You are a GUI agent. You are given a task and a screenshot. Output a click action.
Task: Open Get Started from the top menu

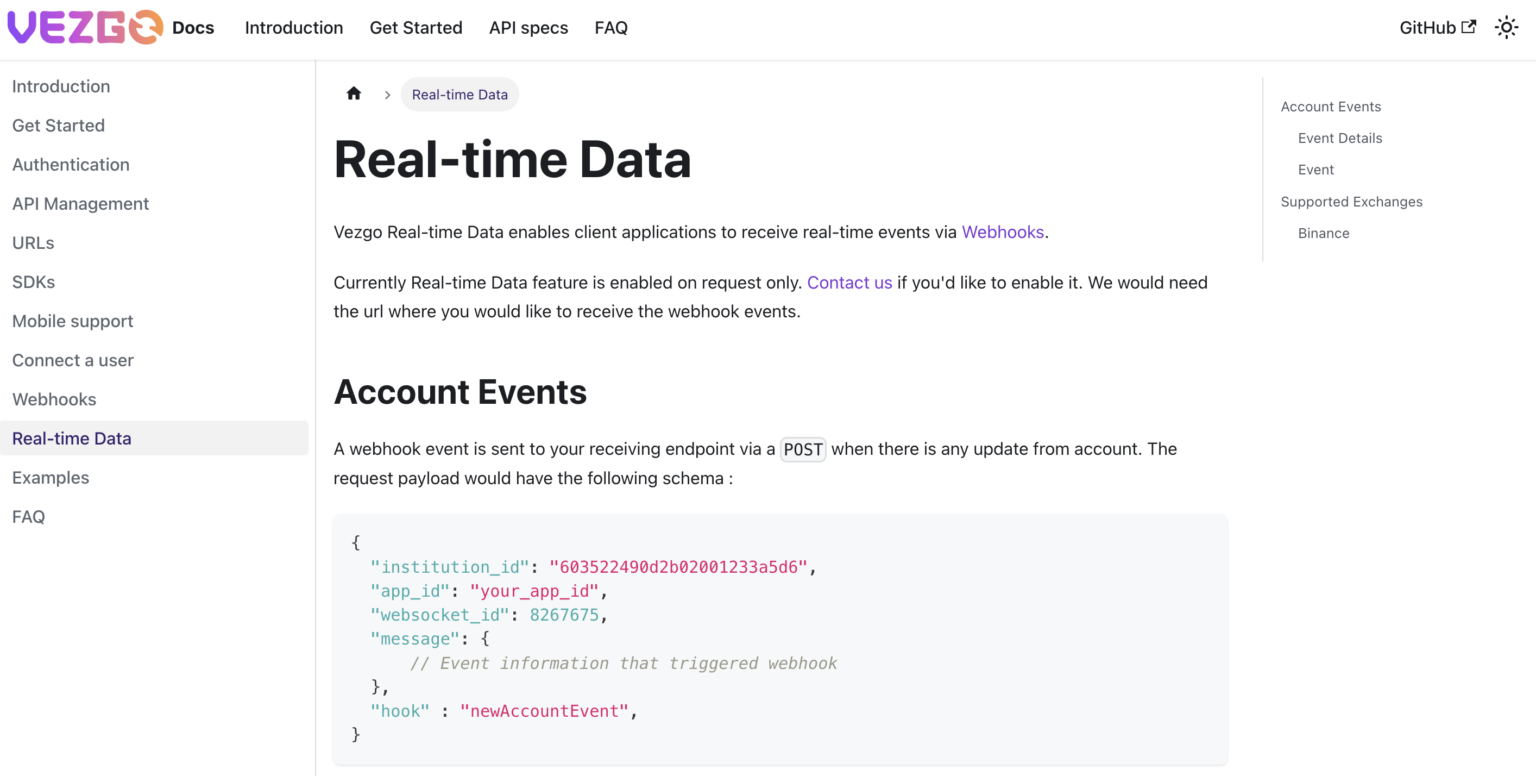click(x=416, y=27)
